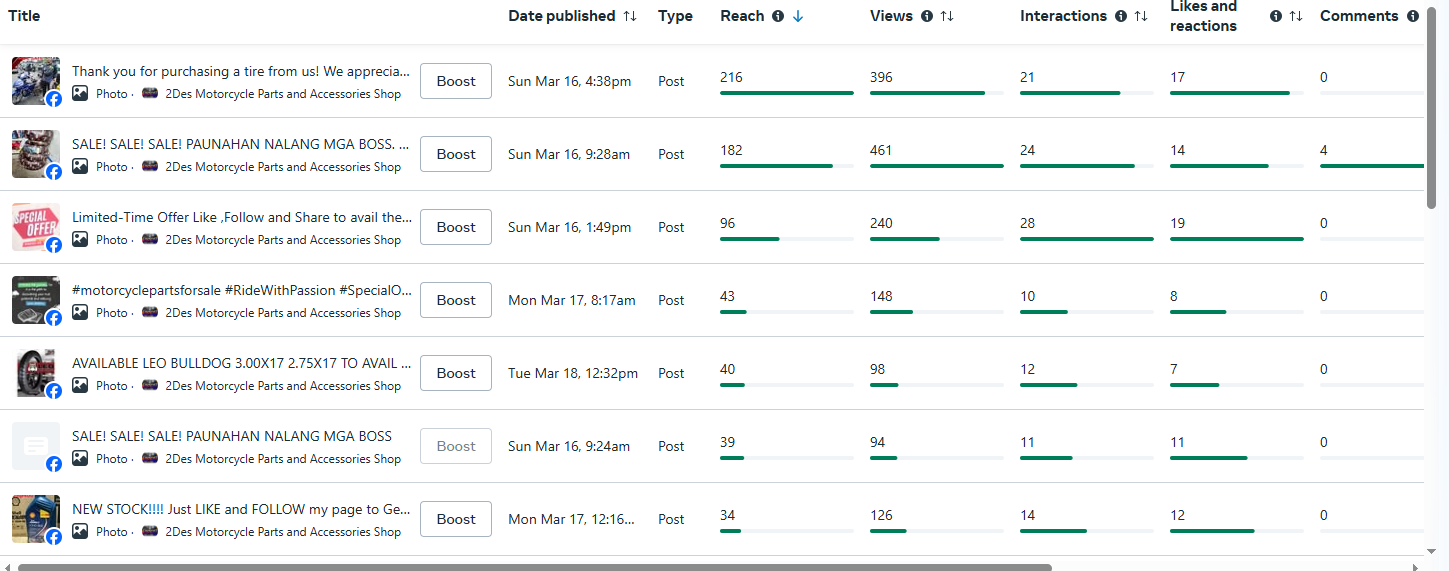
Task: Click the Title column header
Action: coord(24,16)
